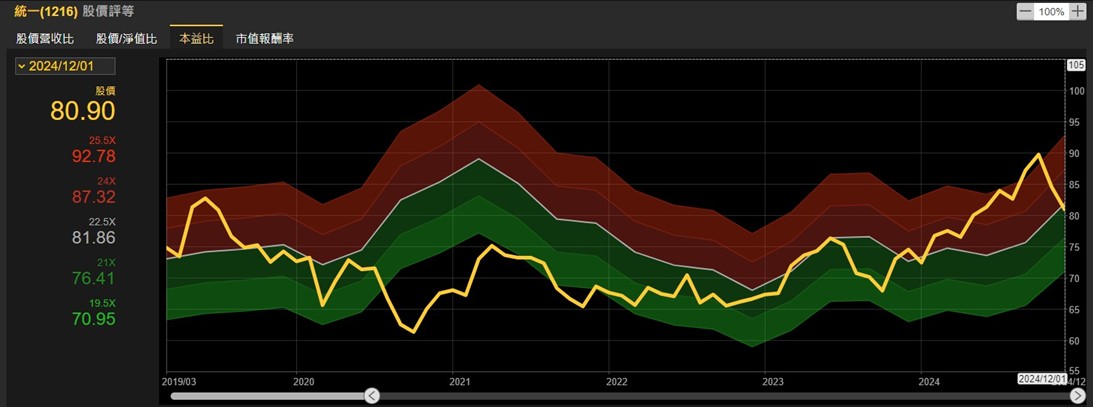Click the light gray timeline section at left
The height and width of the screenshot is (407, 1093).
pos(265,396)
